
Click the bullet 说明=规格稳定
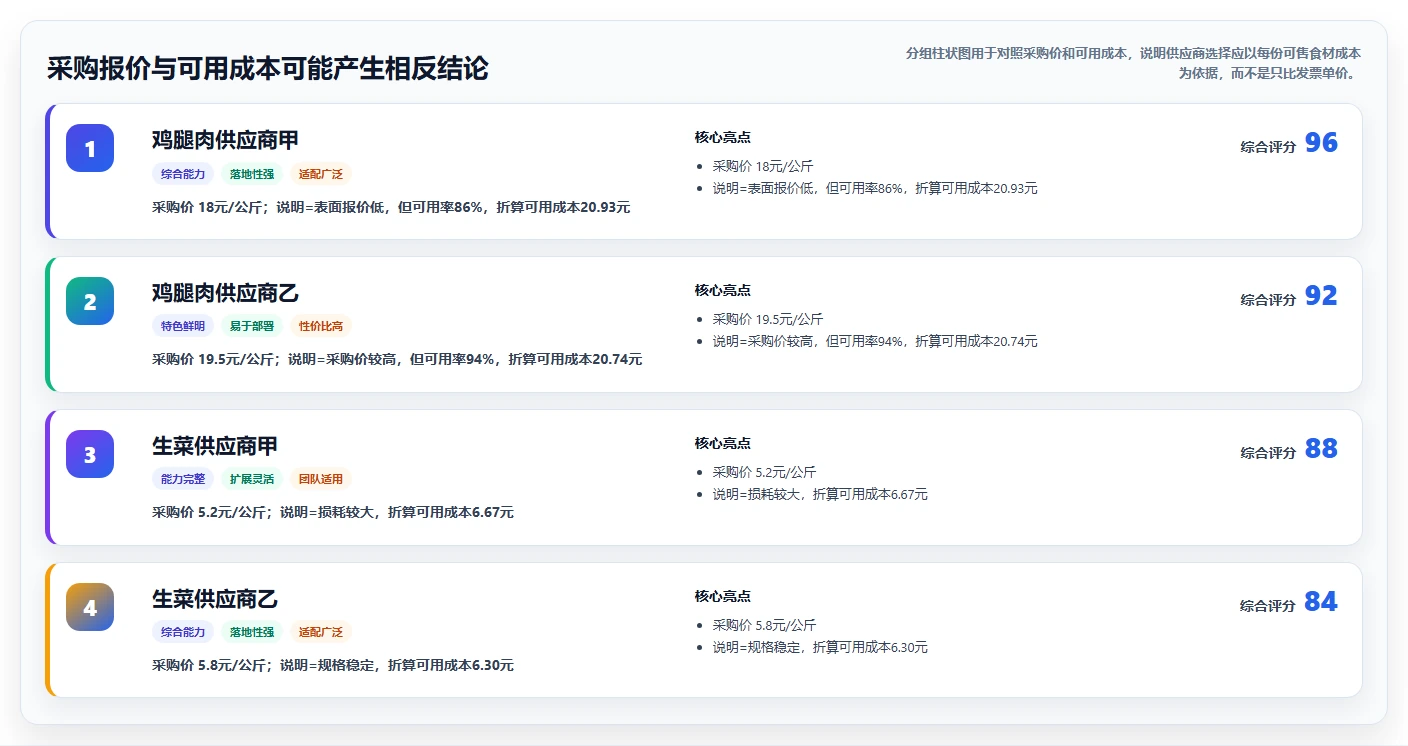[x=820, y=647]
